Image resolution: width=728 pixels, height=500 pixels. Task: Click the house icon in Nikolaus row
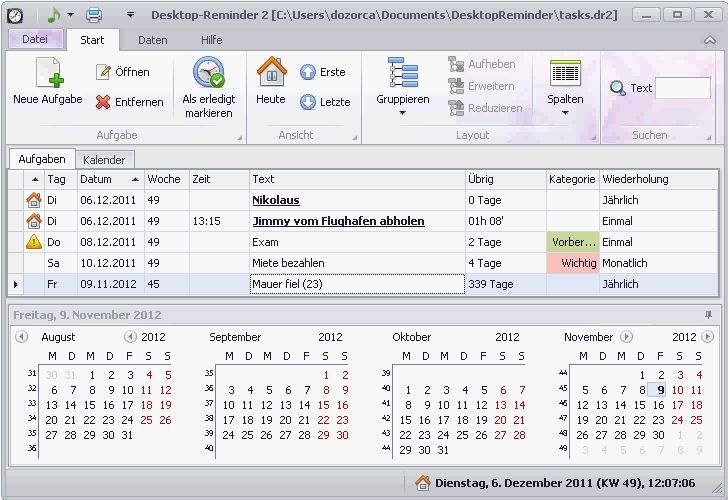click(x=34, y=200)
